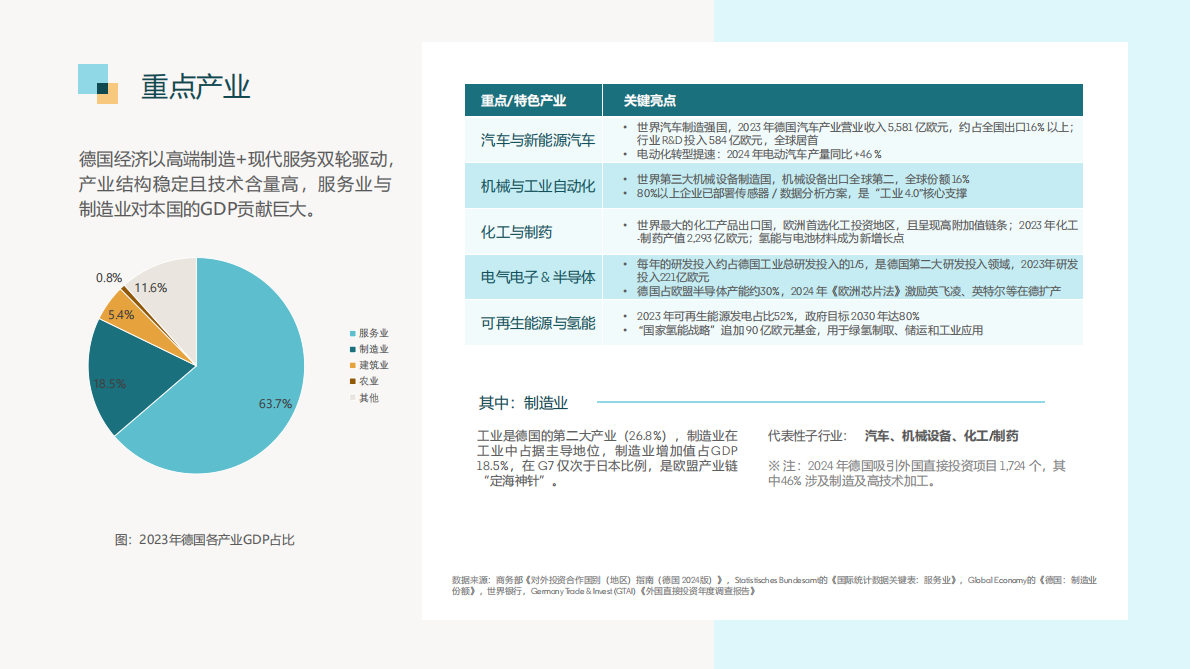1190x669 pixels.
Task: Click the 18.5% label on the pie
Action: point(109,384)
